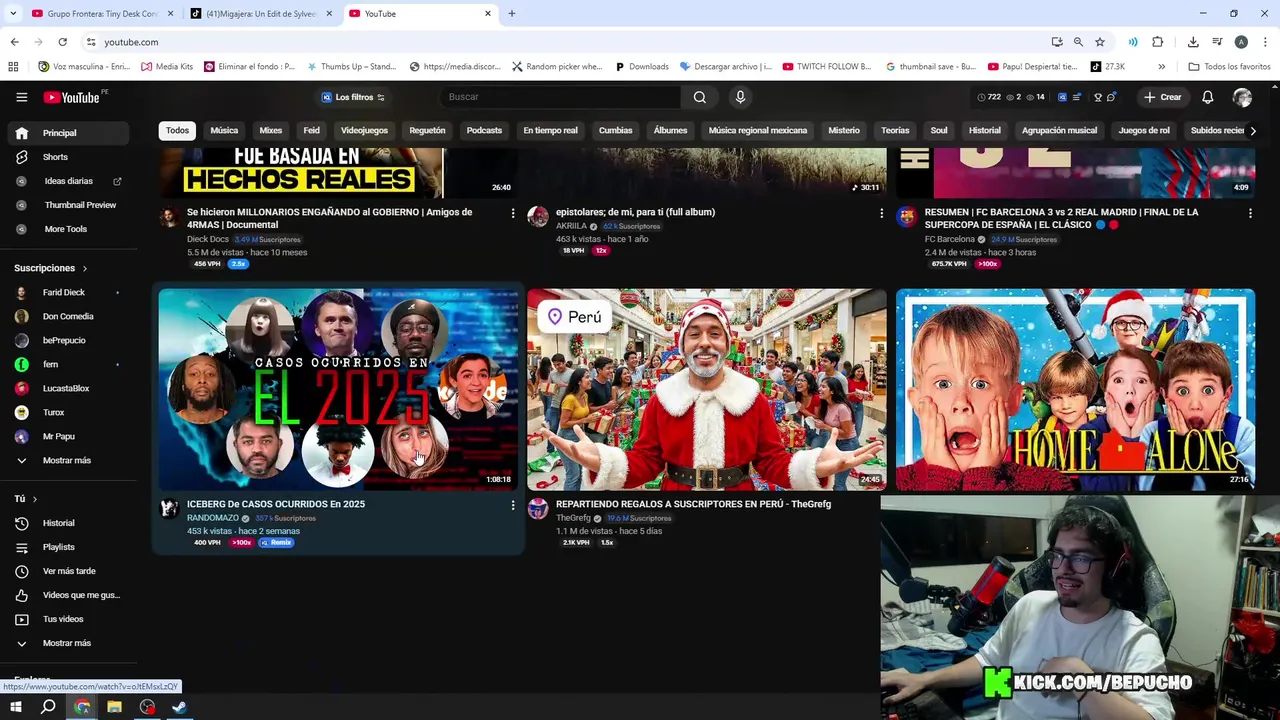This screenshot has height=720, width=1280.
Task: Expand Mostrar más under Tú section
Action: tap(69, 643)
